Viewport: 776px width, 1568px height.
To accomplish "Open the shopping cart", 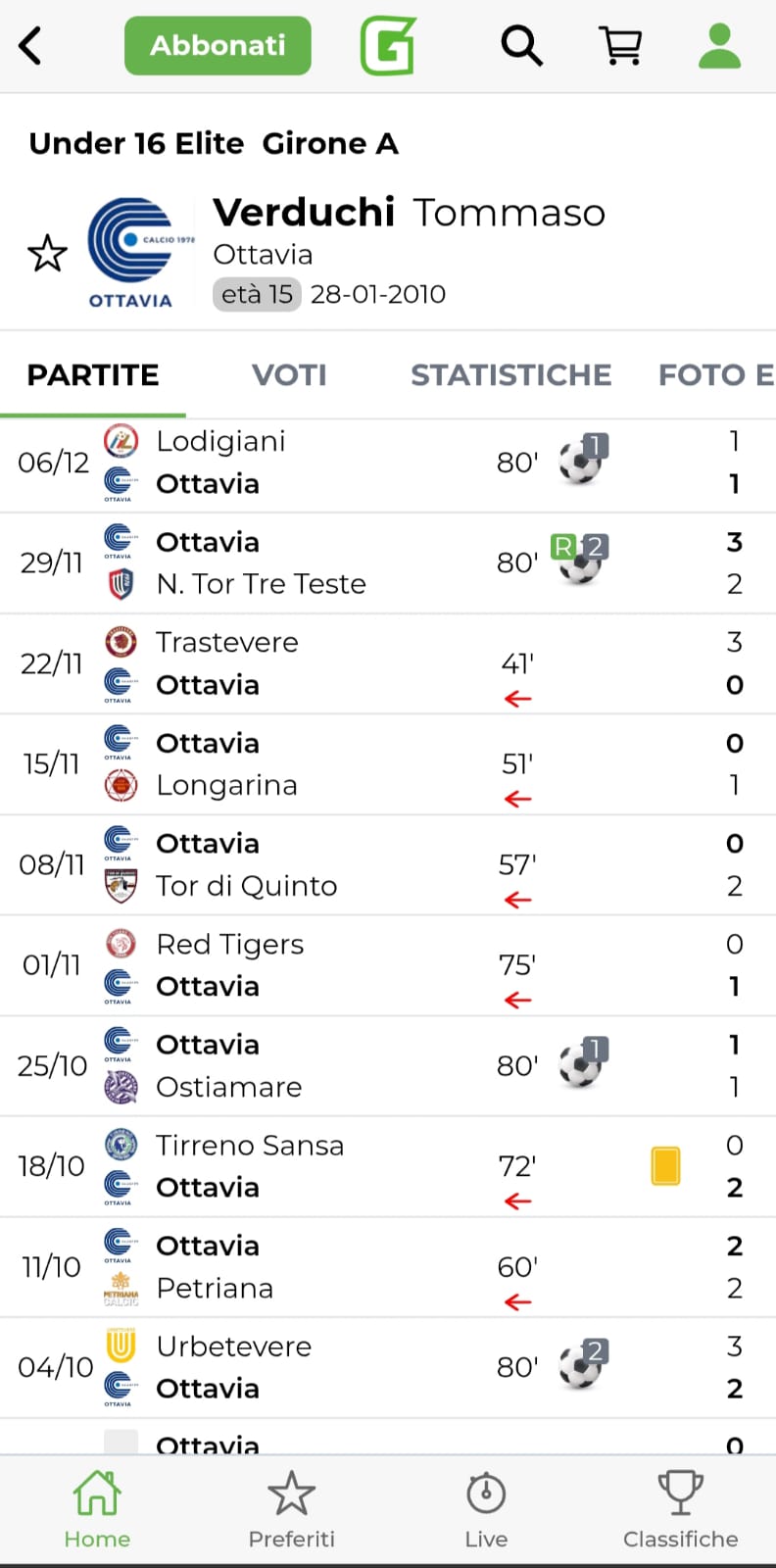I will (x=620, y=46).
